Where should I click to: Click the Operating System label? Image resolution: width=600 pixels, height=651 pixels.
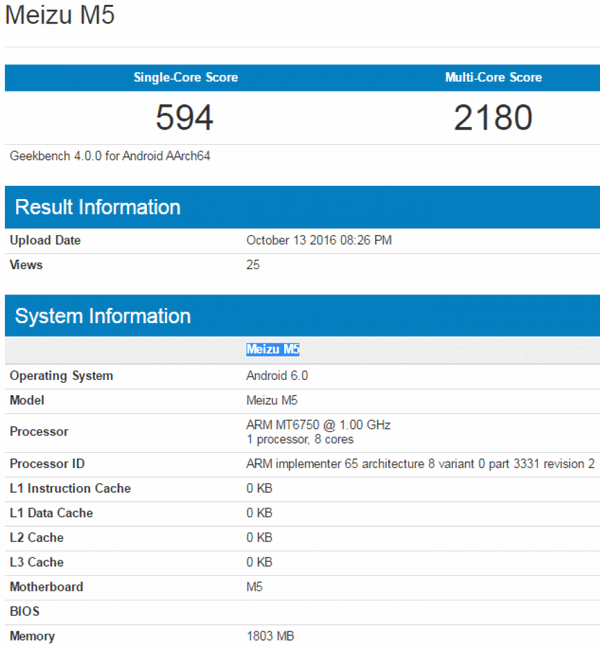click(x=61, y=376)
